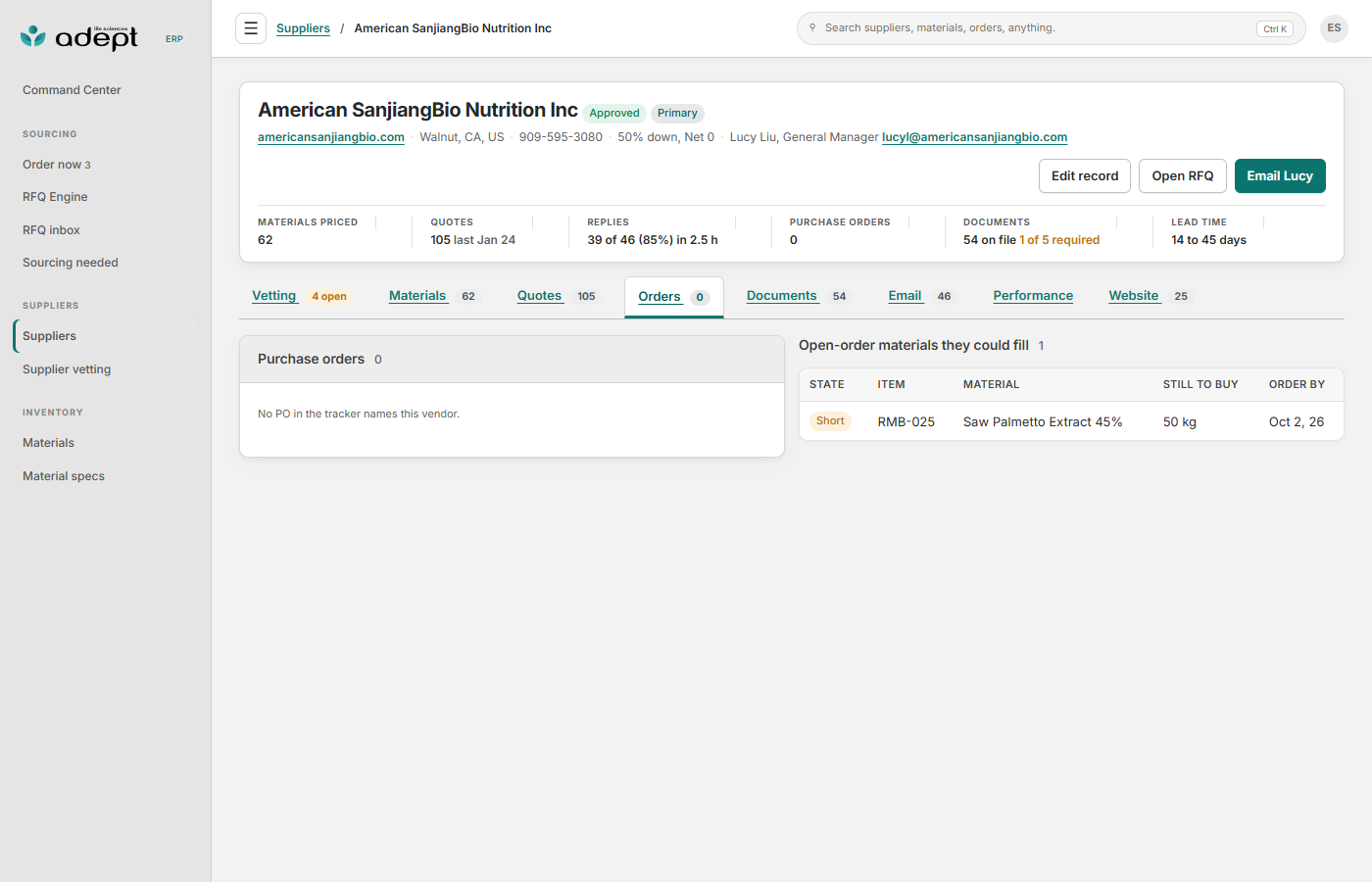This screenshot has width=1372, height=882.
Task: Click Saw Palmetto Extract 45% material
Action: tap(1043, 422)
